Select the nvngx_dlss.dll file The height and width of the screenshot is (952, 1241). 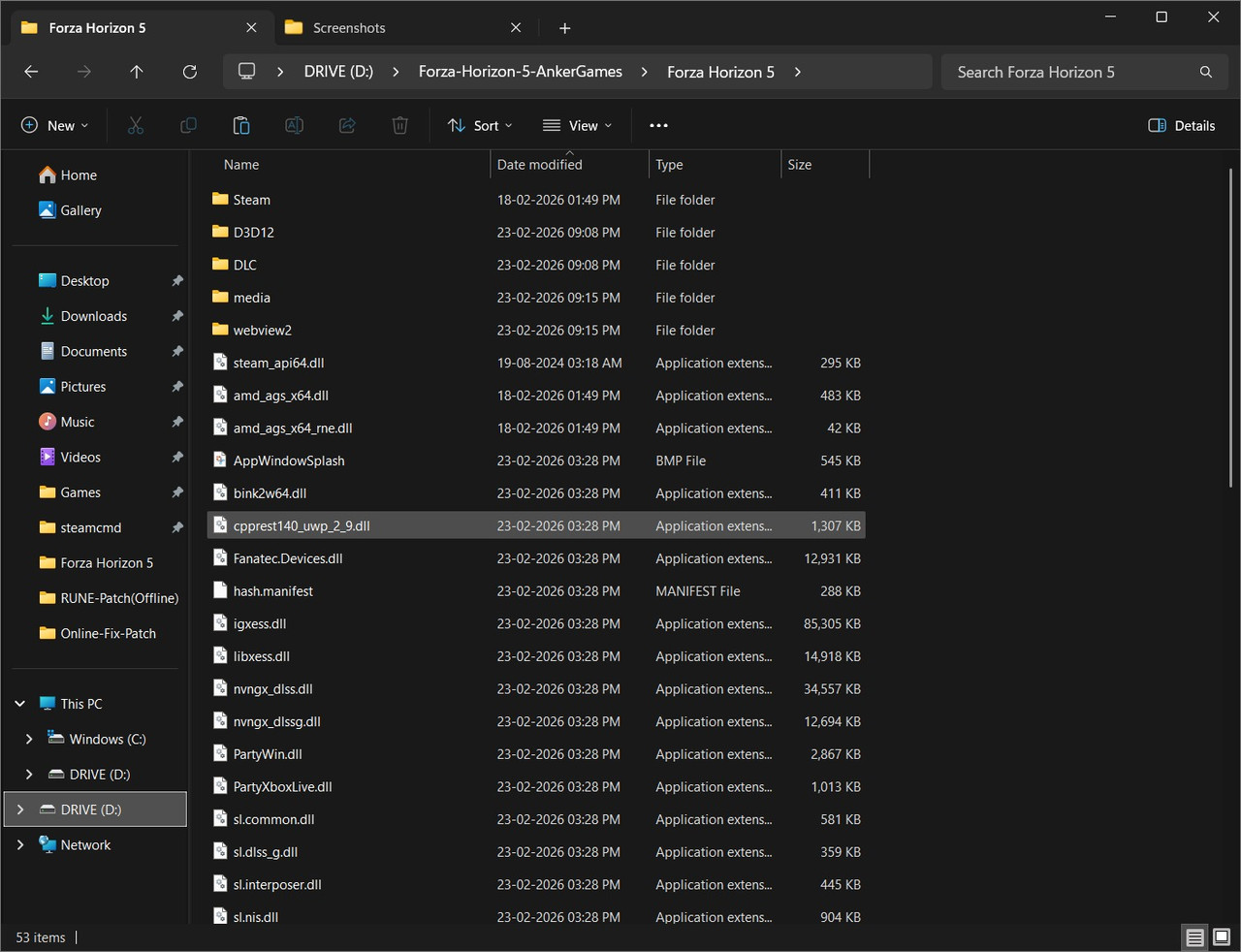coord(536,689)
